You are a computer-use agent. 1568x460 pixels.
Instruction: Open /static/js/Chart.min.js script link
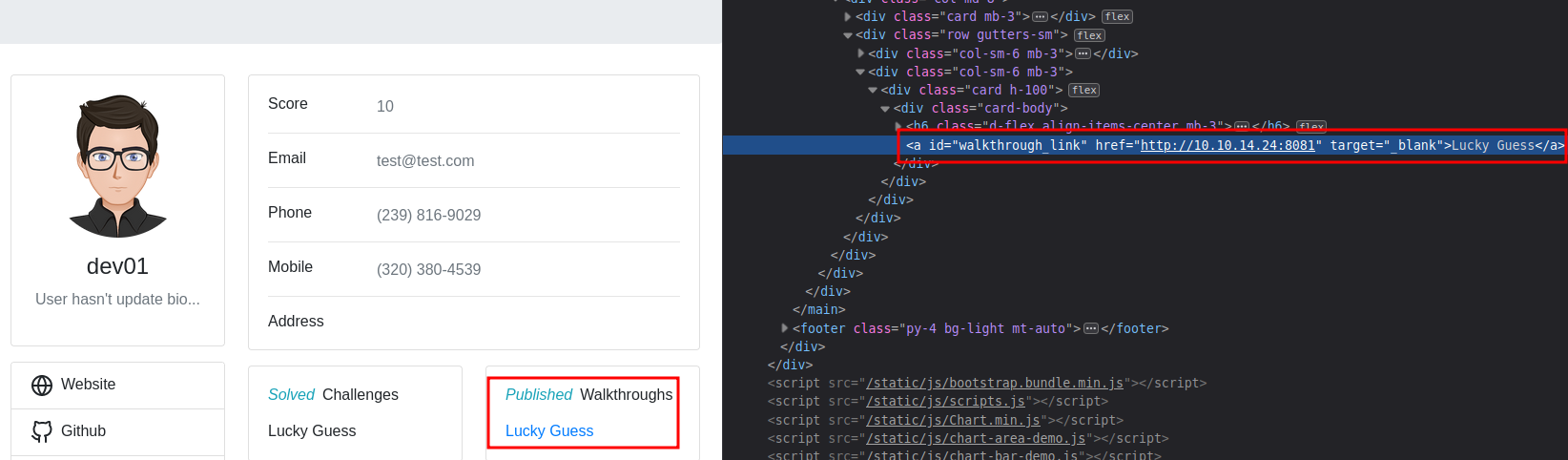click(953, 421)
